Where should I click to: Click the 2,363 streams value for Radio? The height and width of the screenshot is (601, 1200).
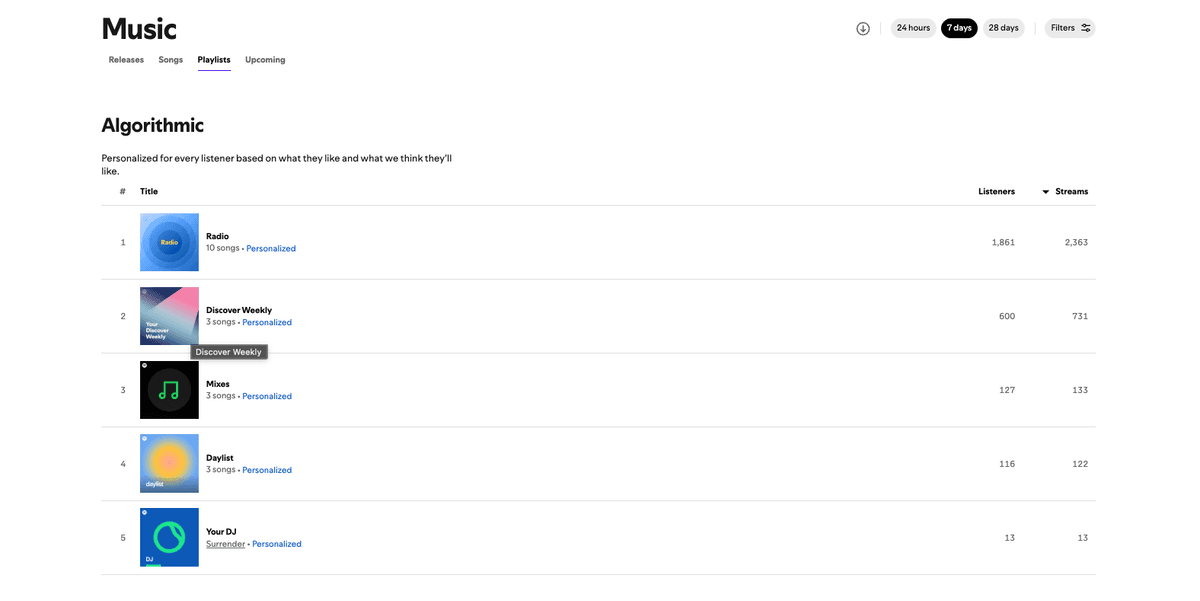point(1076,242)
